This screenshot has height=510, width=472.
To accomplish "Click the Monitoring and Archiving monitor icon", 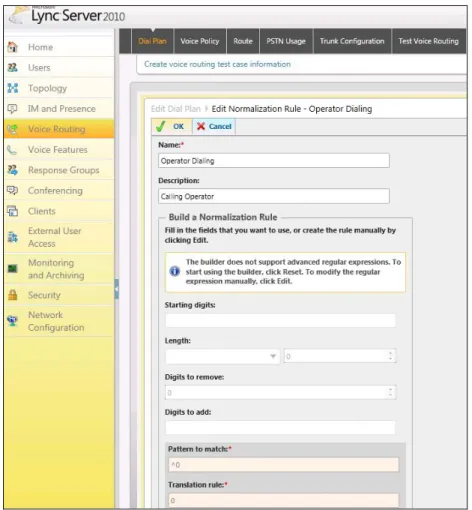I will click(x=12, y=268).
